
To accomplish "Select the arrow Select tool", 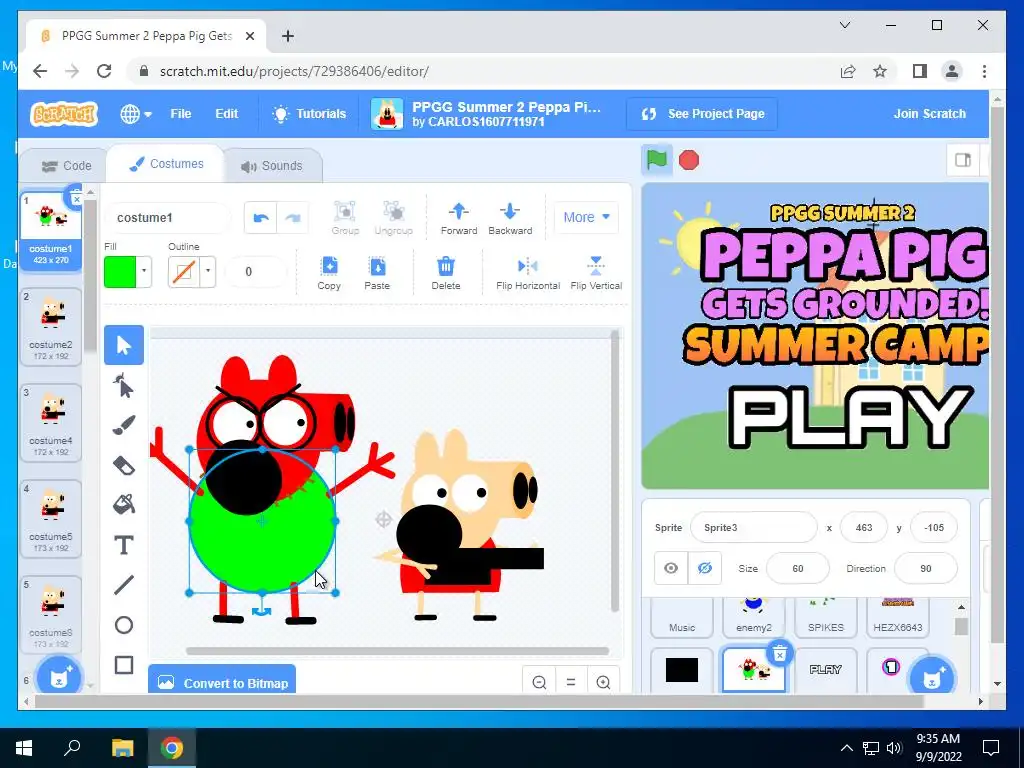I will tap(124, 345).
